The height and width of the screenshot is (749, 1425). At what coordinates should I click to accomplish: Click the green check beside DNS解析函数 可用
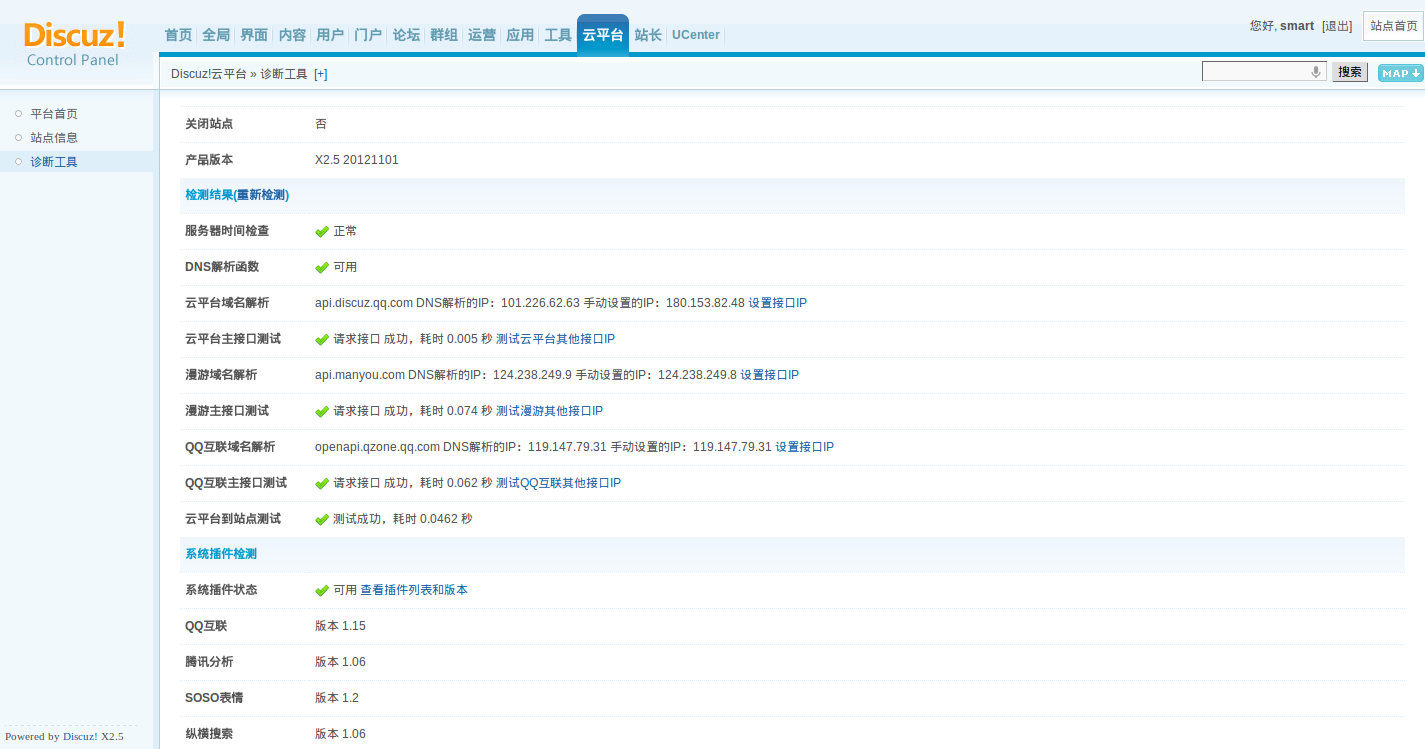(322, 268)
